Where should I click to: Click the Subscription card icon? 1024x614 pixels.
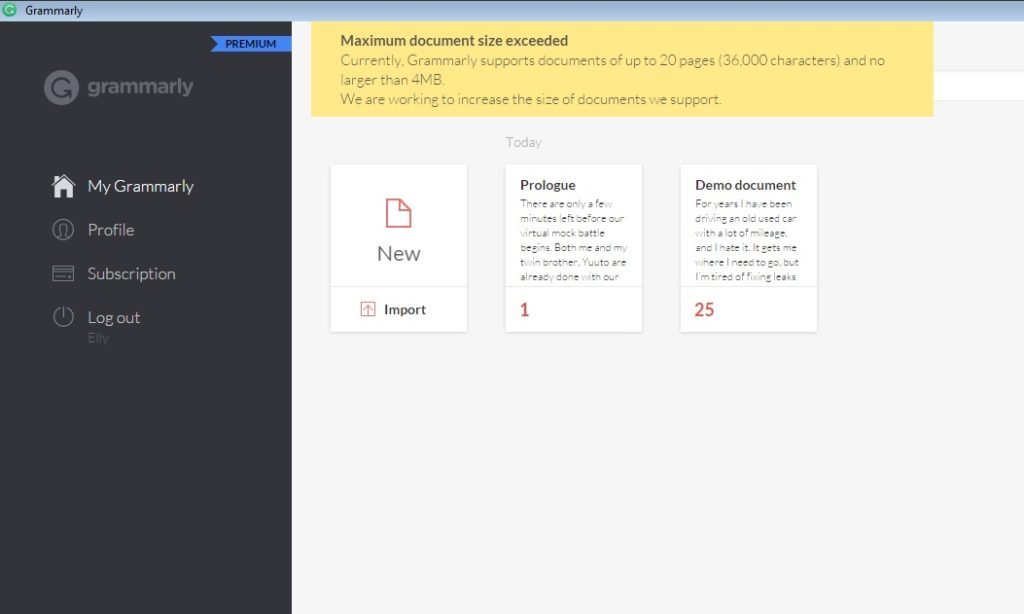(62, 273)
